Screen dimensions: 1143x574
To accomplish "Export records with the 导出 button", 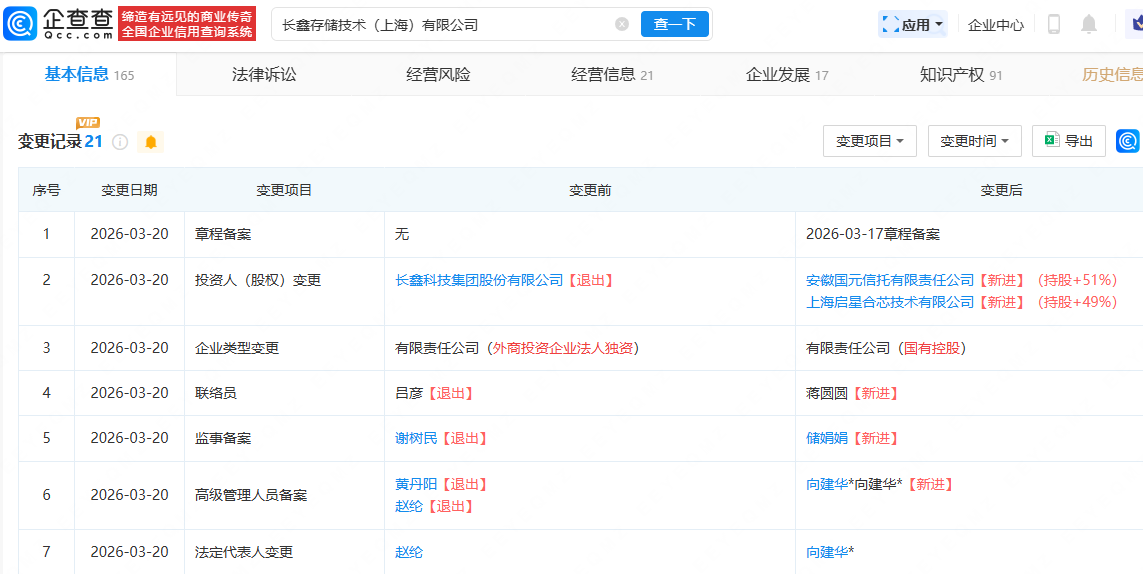I will coord(1069,141).
